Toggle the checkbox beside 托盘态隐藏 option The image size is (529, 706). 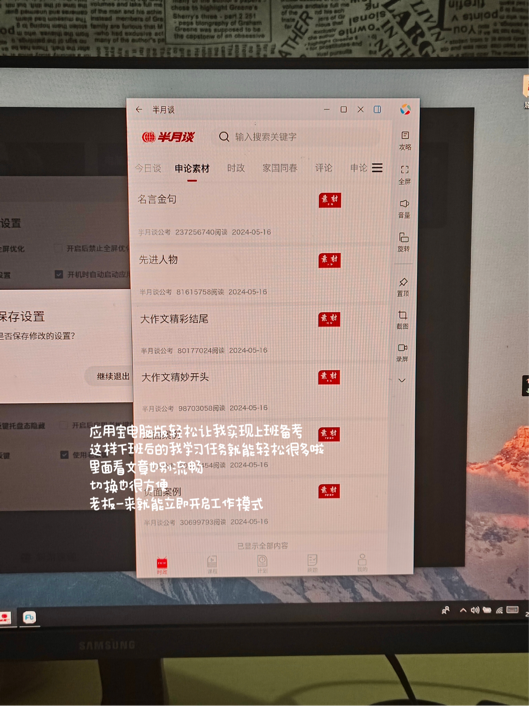(63, 425)
